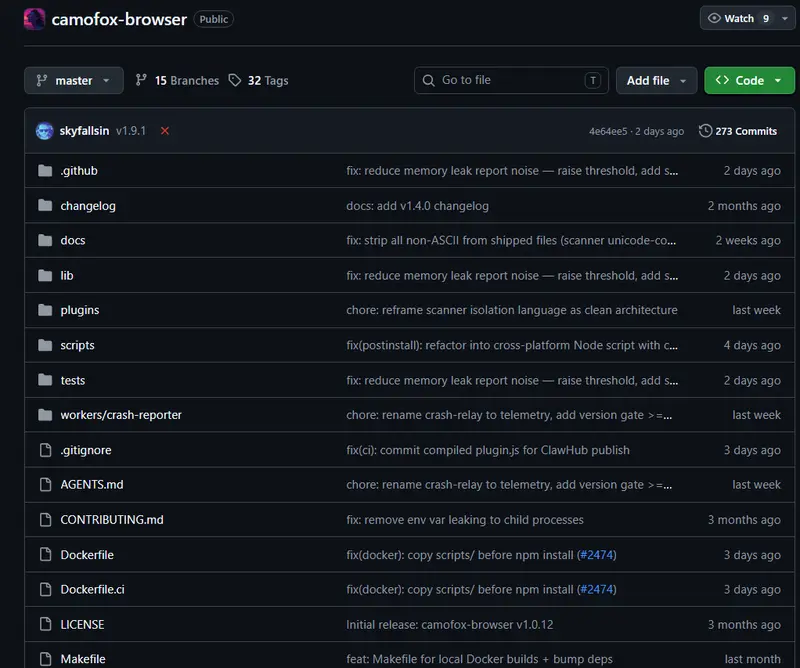The image size is (800, 668).
Task: Click the changelog folder icon
Action: pyautogui.click(x=45, y=206)
